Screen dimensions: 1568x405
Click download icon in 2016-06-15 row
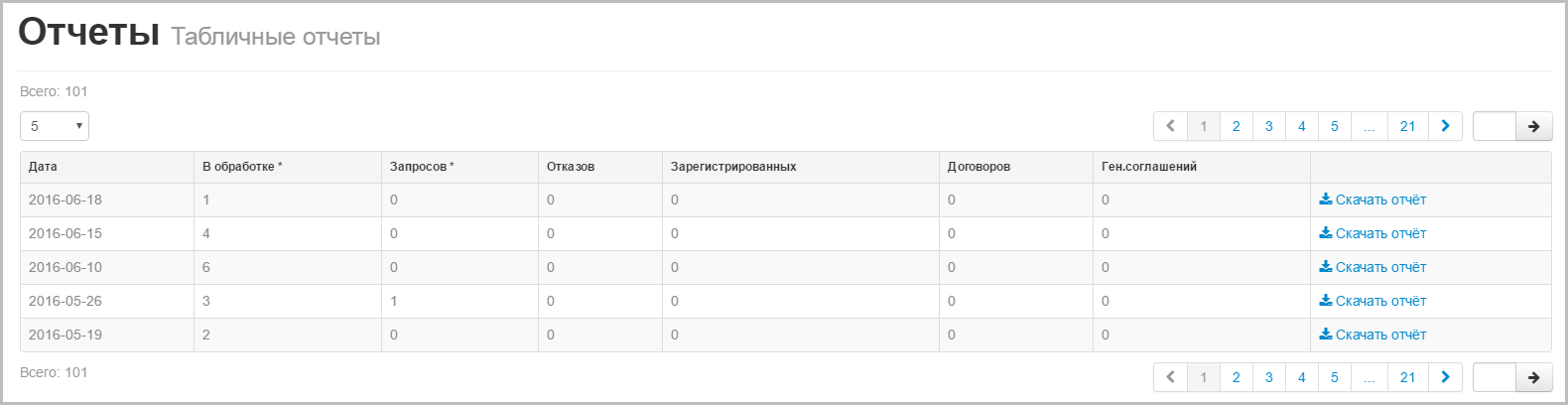coord(1325,233)
